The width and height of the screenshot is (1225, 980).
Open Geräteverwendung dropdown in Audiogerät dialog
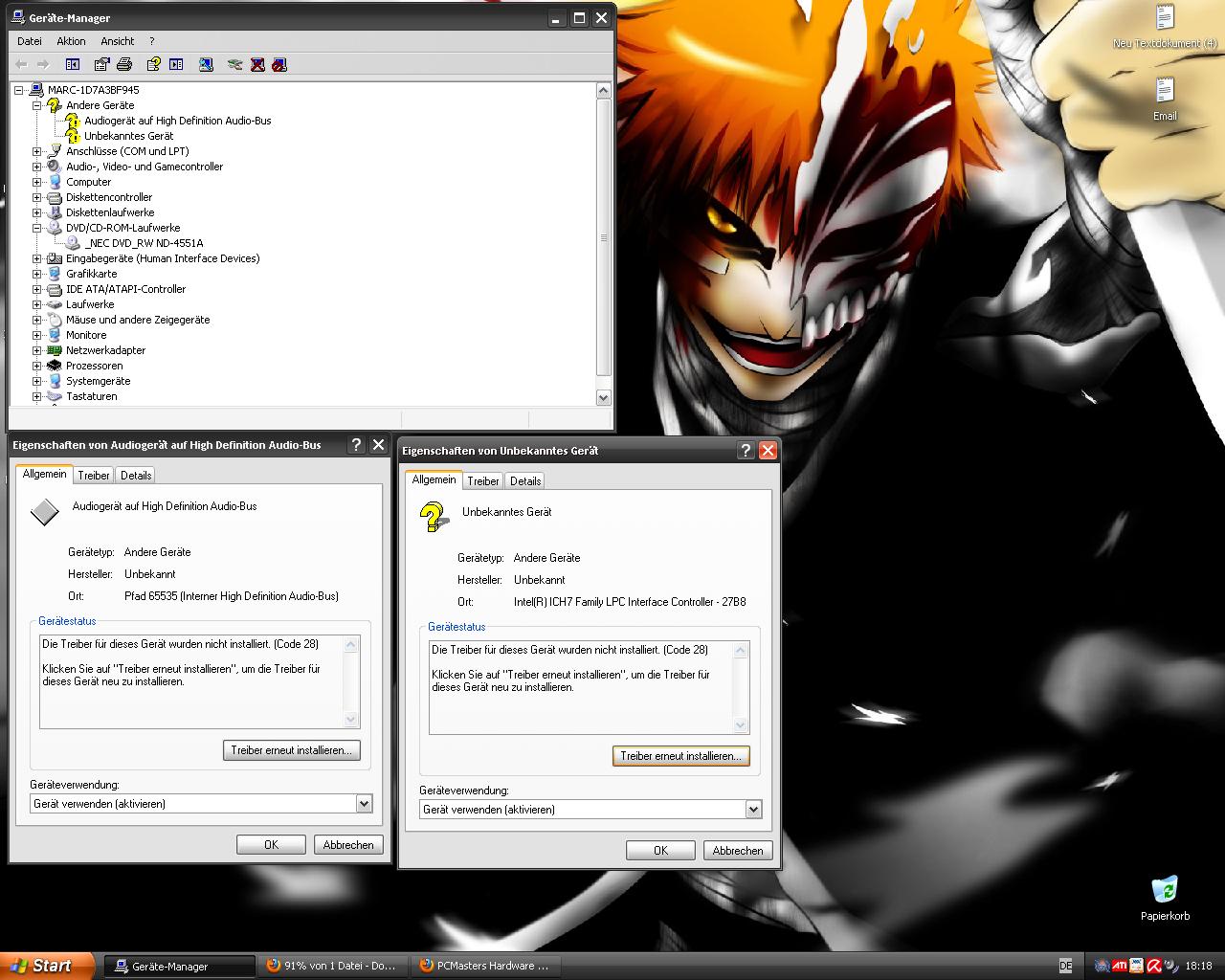click(364, 804)
